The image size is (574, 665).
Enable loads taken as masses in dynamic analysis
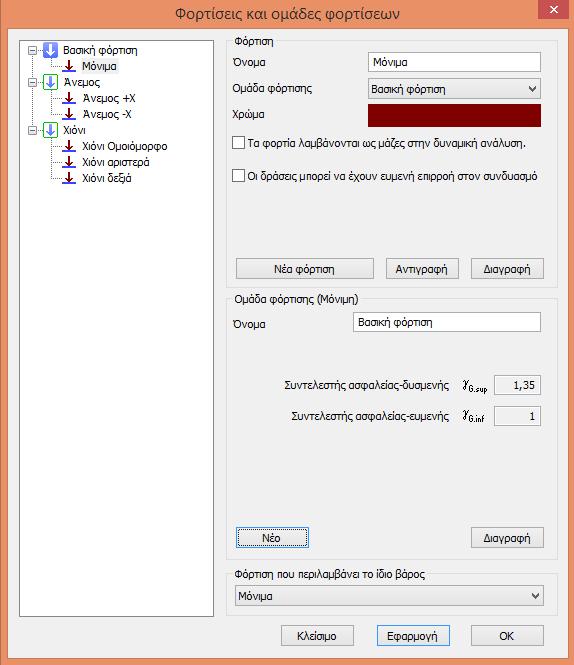tap(238, 142)
